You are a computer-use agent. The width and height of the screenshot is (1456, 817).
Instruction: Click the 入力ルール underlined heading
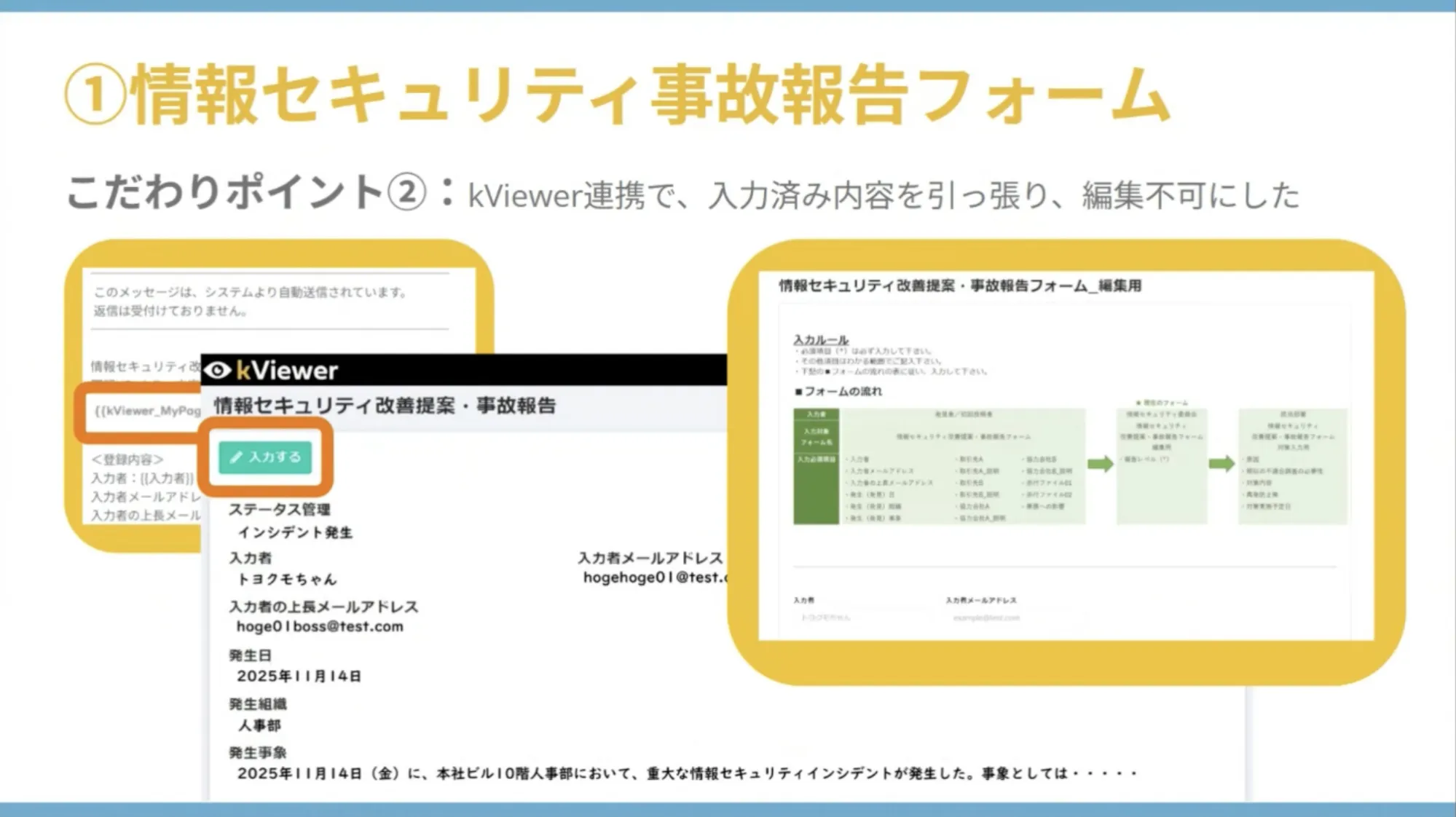tap(821, 339)
